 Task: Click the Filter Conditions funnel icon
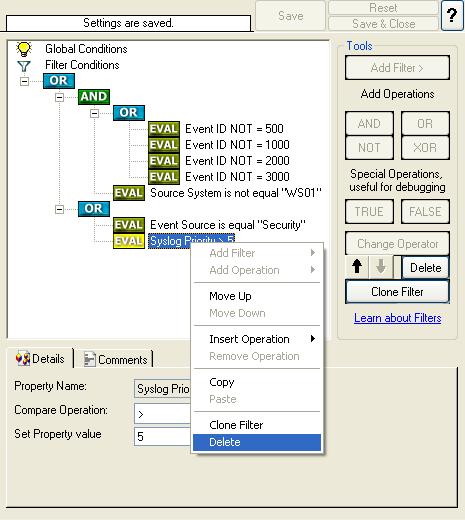(24, 66)
